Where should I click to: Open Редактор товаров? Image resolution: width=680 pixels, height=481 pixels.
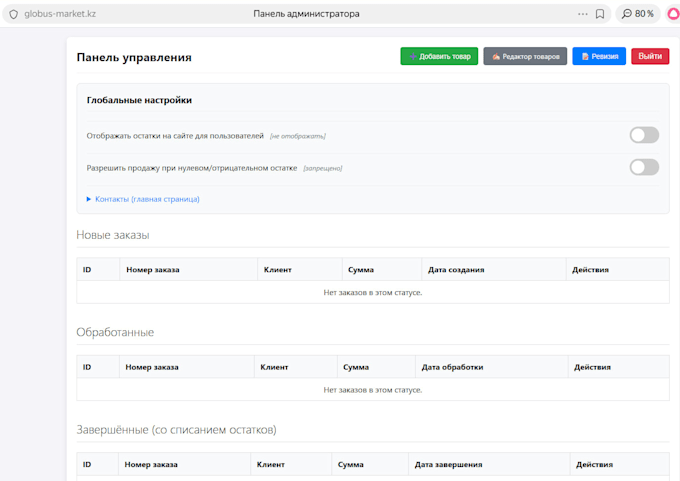pos(525,56)
